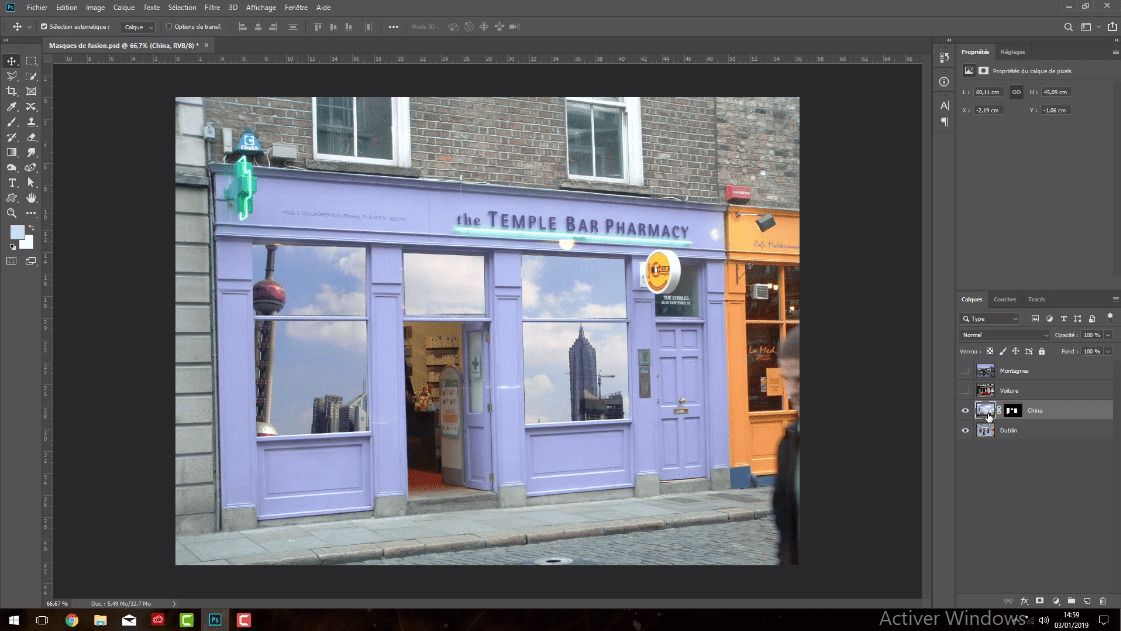Open the Fond fill dropdown arrow
The image size is (1121, 631).
1108,352
